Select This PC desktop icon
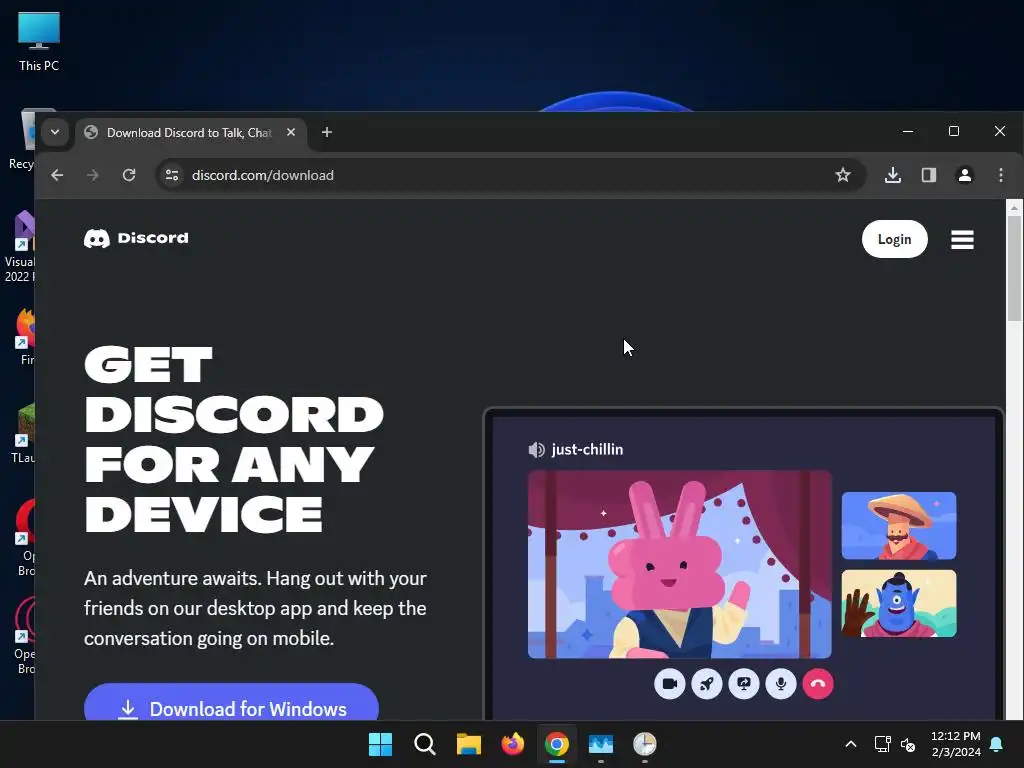 [x=39, y=42]
